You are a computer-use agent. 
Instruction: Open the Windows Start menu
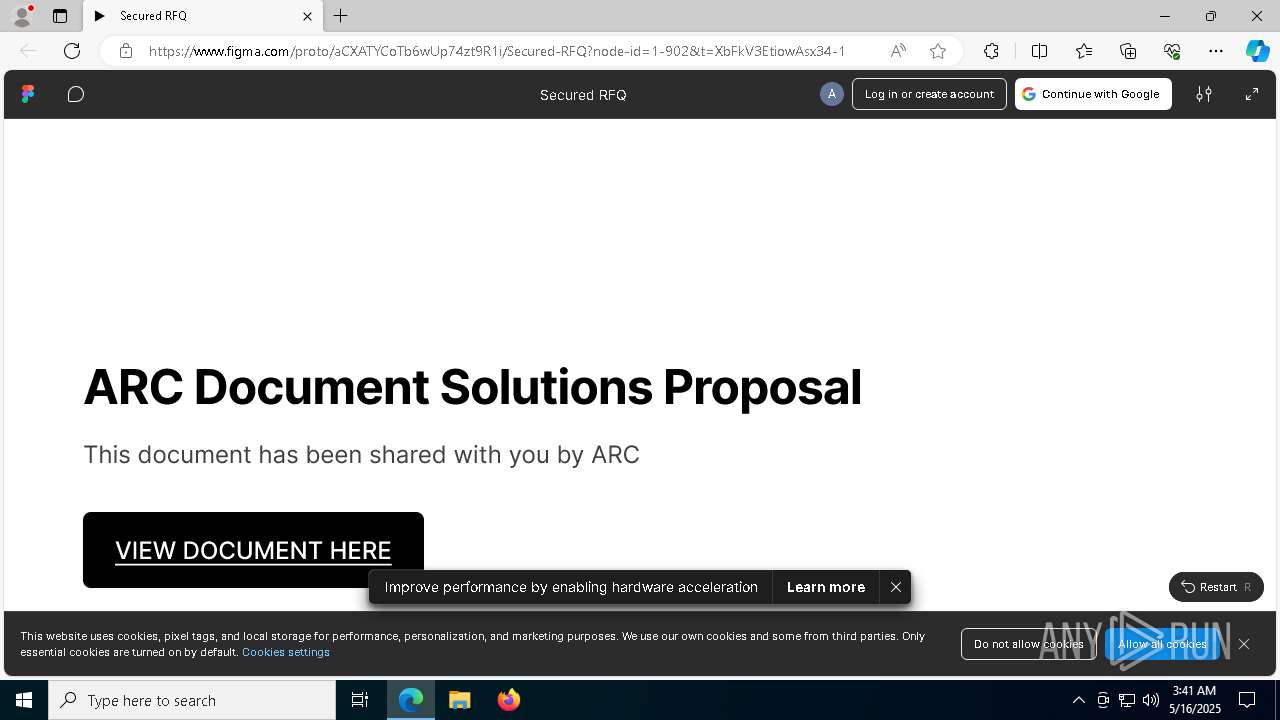(x=24, y=700)
